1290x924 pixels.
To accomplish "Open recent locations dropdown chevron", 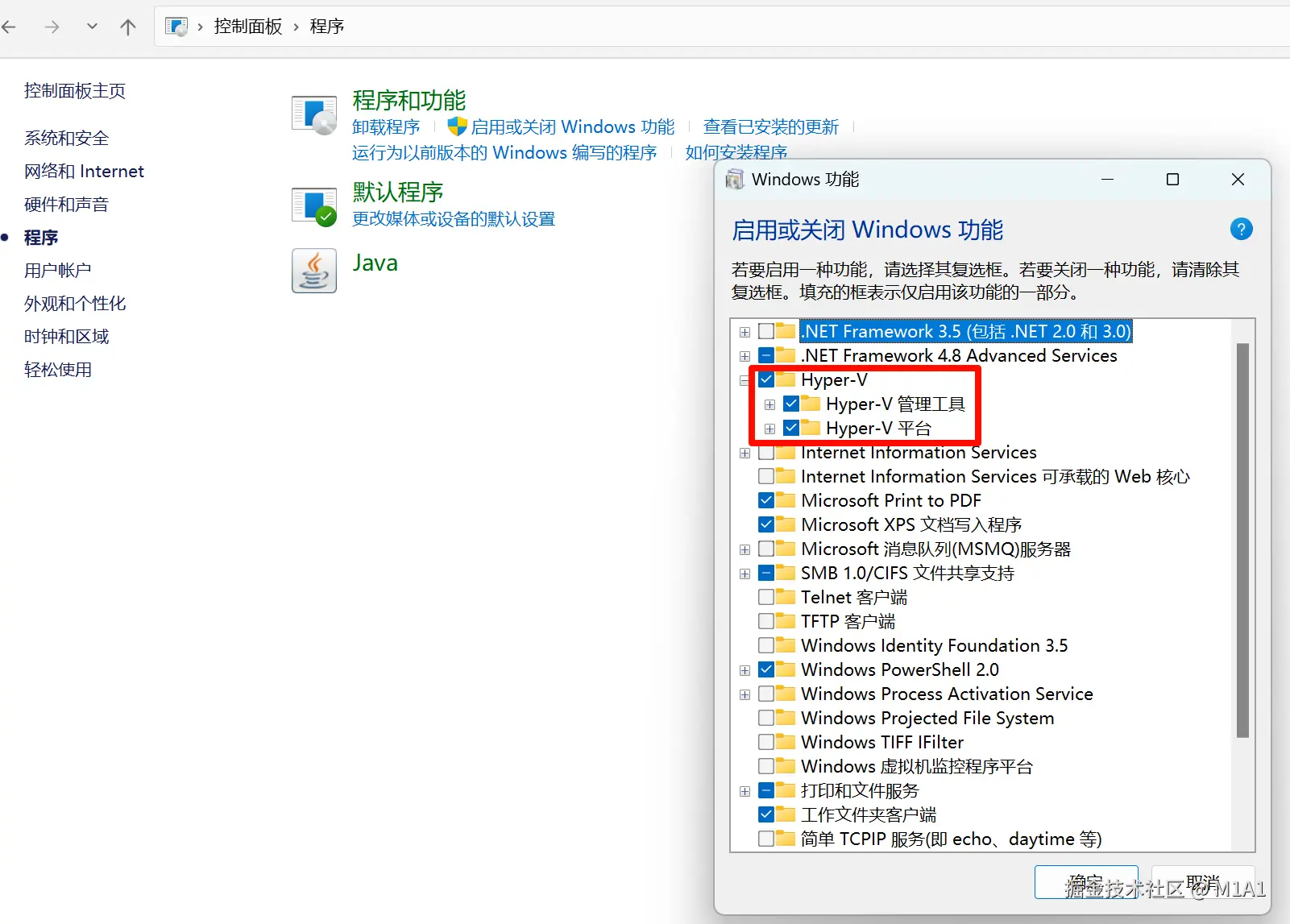I will 92,27.
